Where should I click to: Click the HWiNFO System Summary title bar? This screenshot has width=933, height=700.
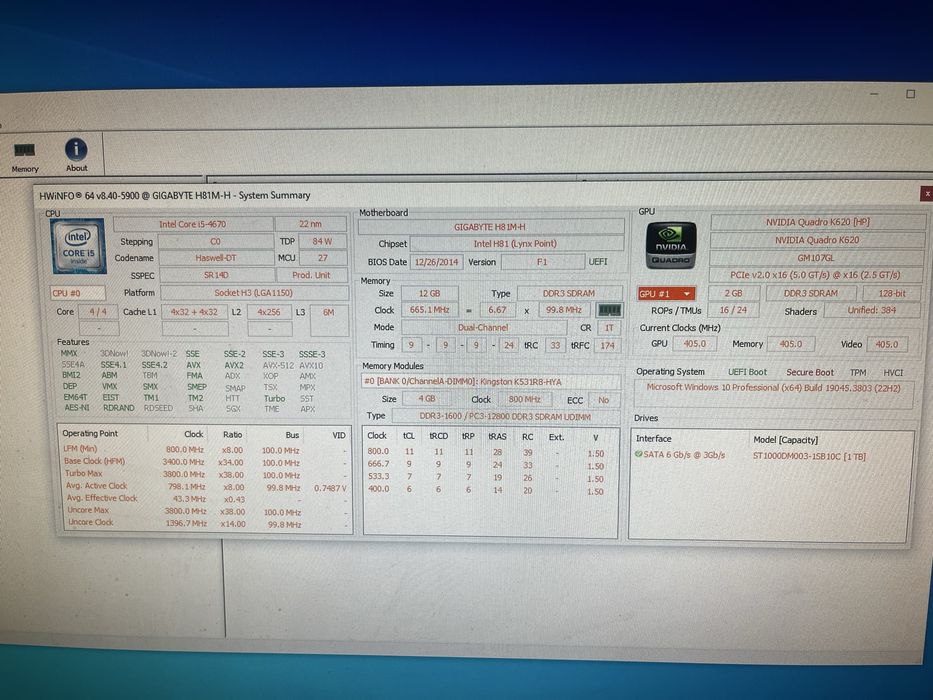[x=476, y=195]
